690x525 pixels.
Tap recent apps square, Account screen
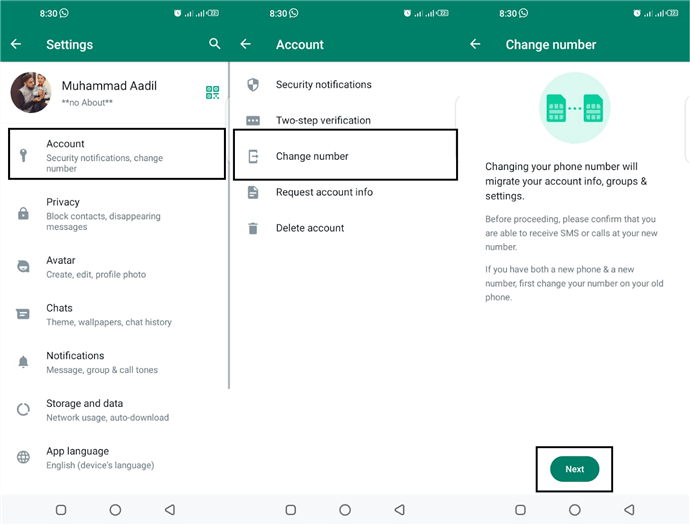tap(291, 510)
